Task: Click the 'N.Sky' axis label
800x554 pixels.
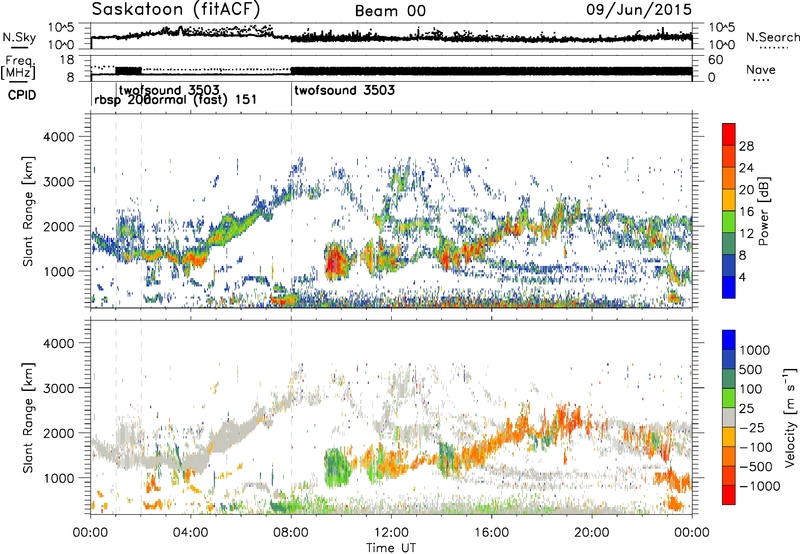Action: (x=19, y=37)
